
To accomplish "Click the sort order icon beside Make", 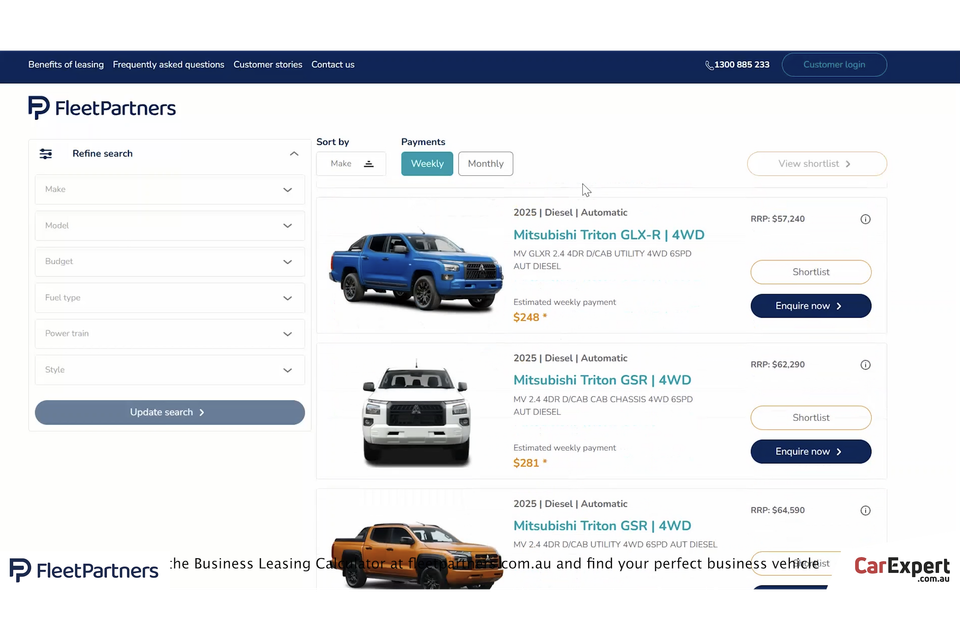I will click(368, 164).
